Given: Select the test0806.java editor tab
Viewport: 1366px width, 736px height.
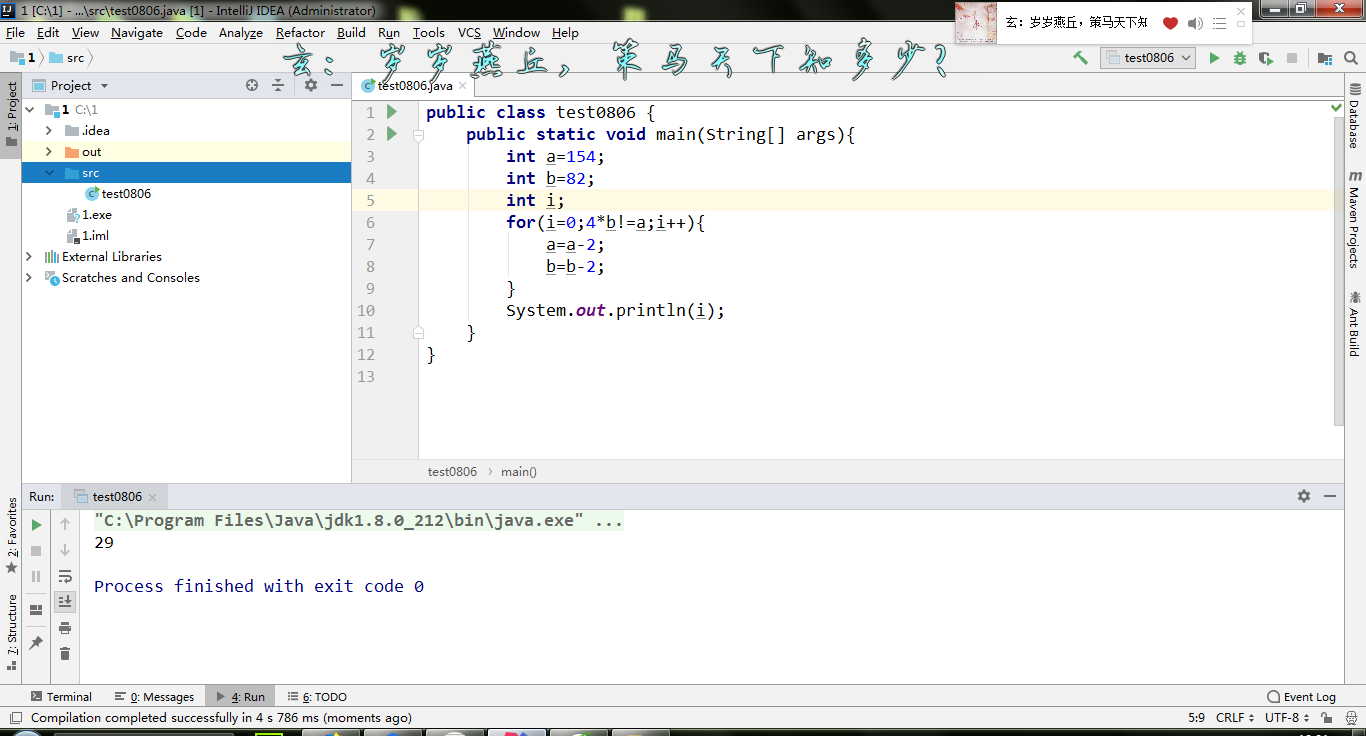Looking at the screenshot, I should [x=414, y=86].
